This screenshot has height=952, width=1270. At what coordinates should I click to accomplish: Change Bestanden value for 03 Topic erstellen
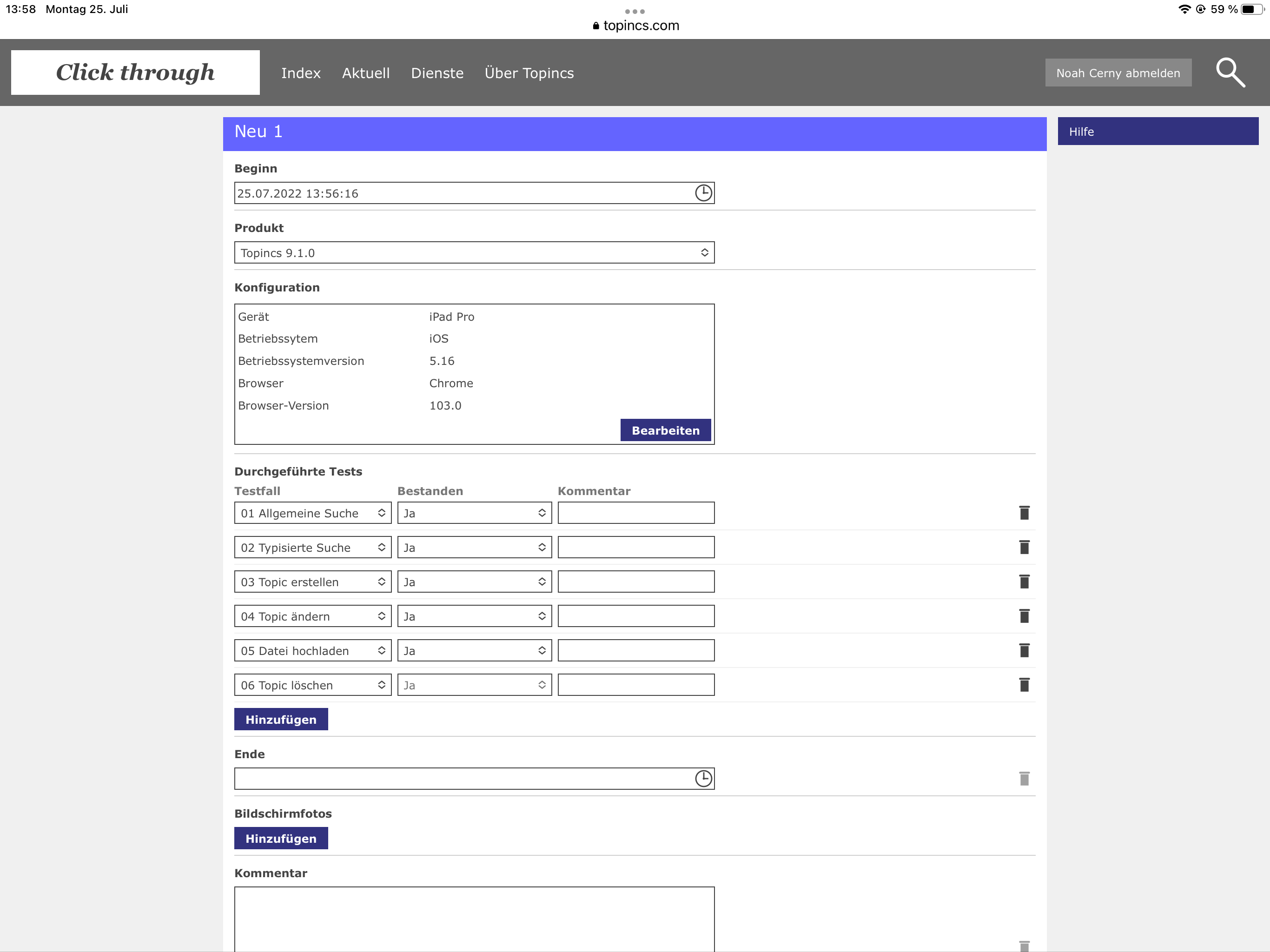(x=474, y=582)
